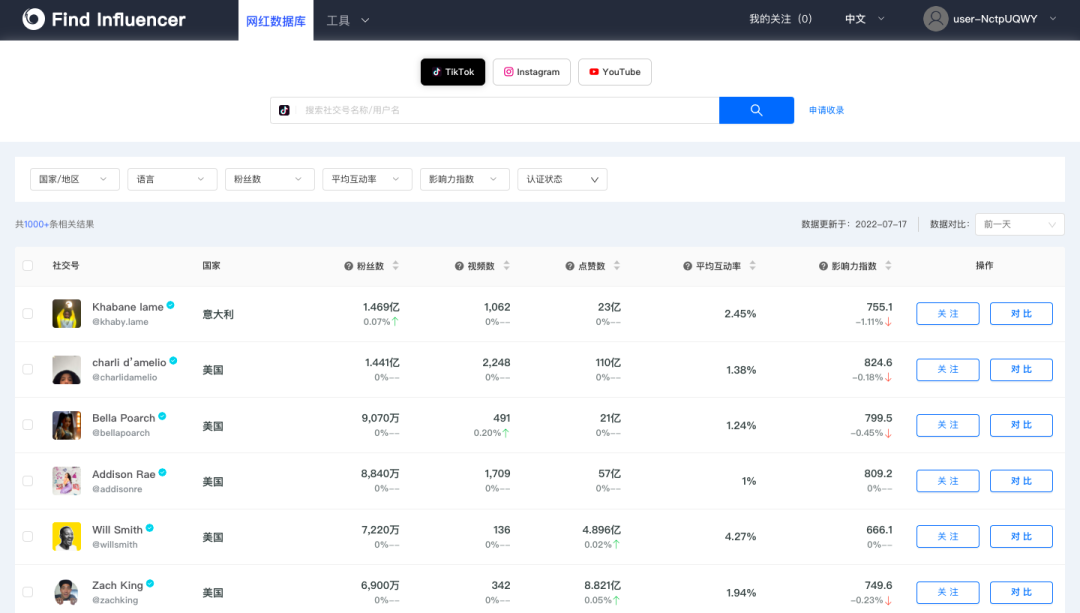The height and width of the screenshot is (613, 1080).
Task: Check the Addison Rae row checkbox
Action: [28, 481]
